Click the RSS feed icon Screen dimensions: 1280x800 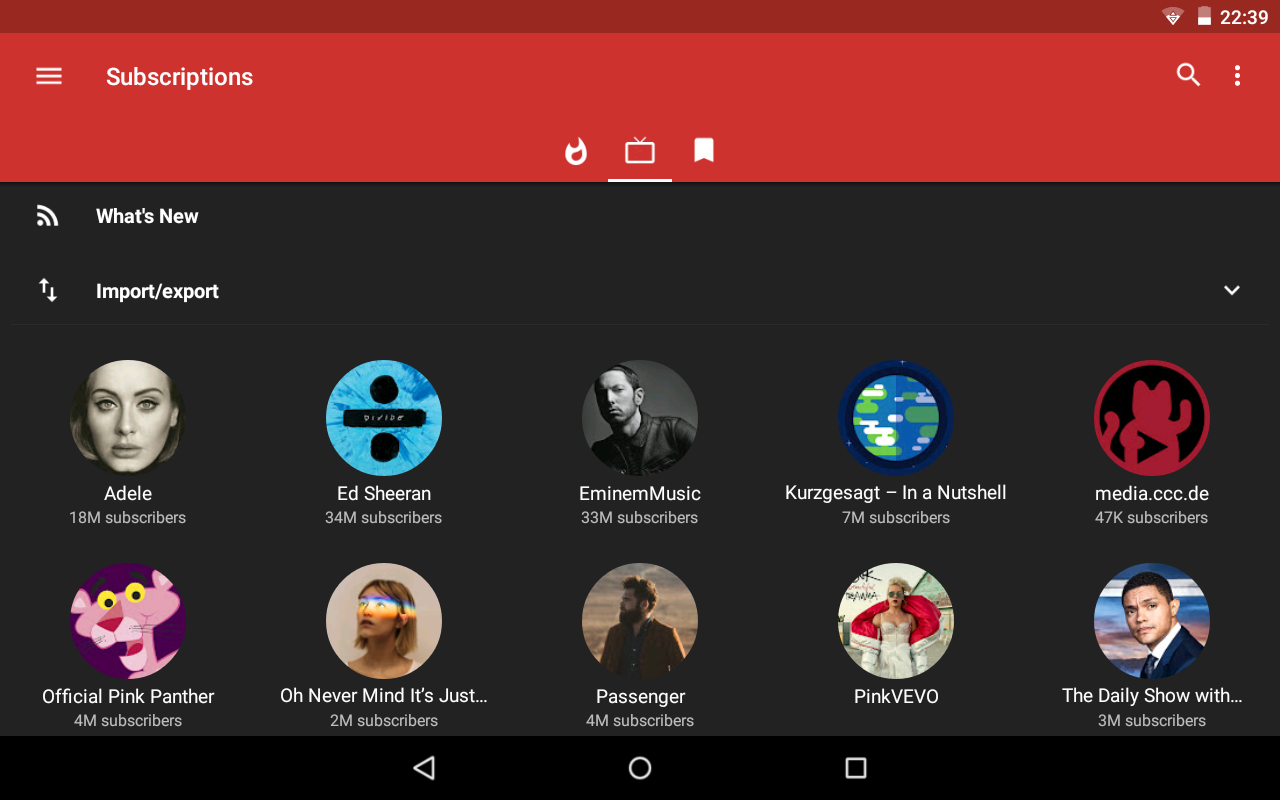47,216
